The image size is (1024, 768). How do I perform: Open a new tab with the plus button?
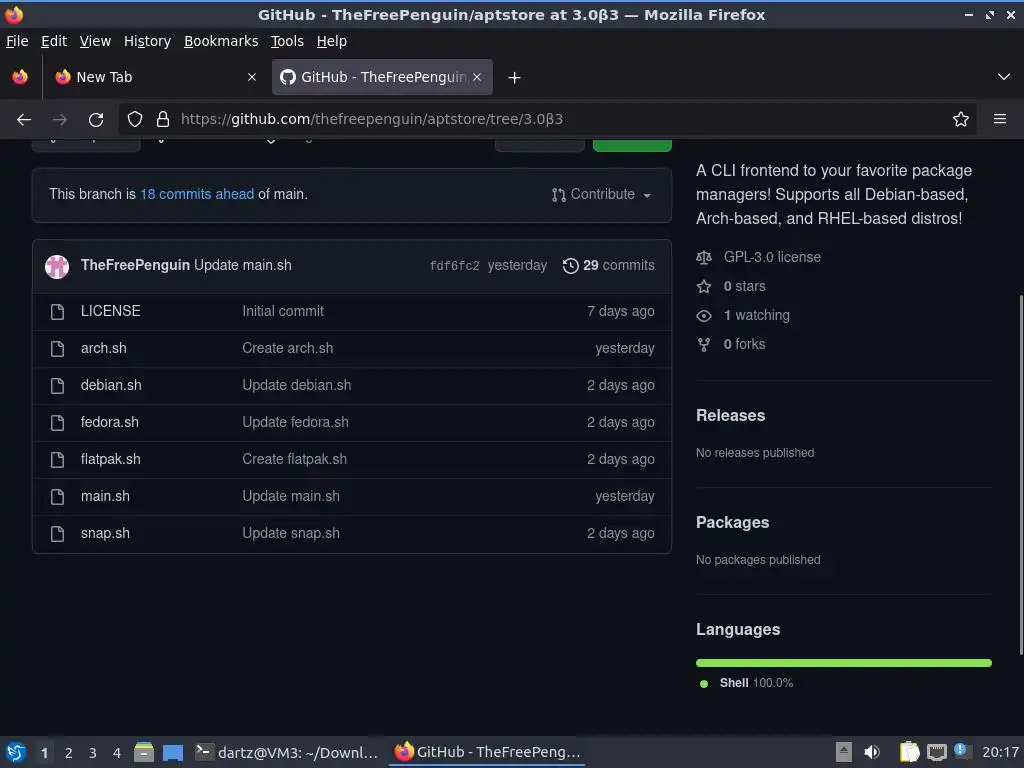(514, 78)
